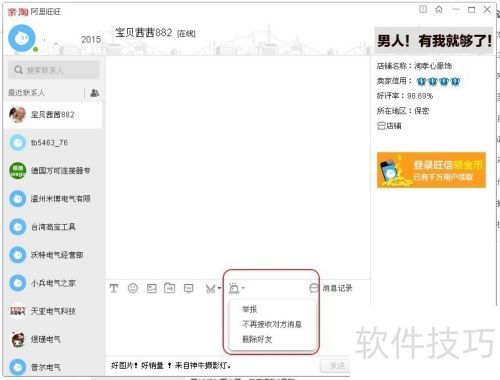Click the 店铺名称 shop name text
The image size is (500, 380).
click(414, 66)
